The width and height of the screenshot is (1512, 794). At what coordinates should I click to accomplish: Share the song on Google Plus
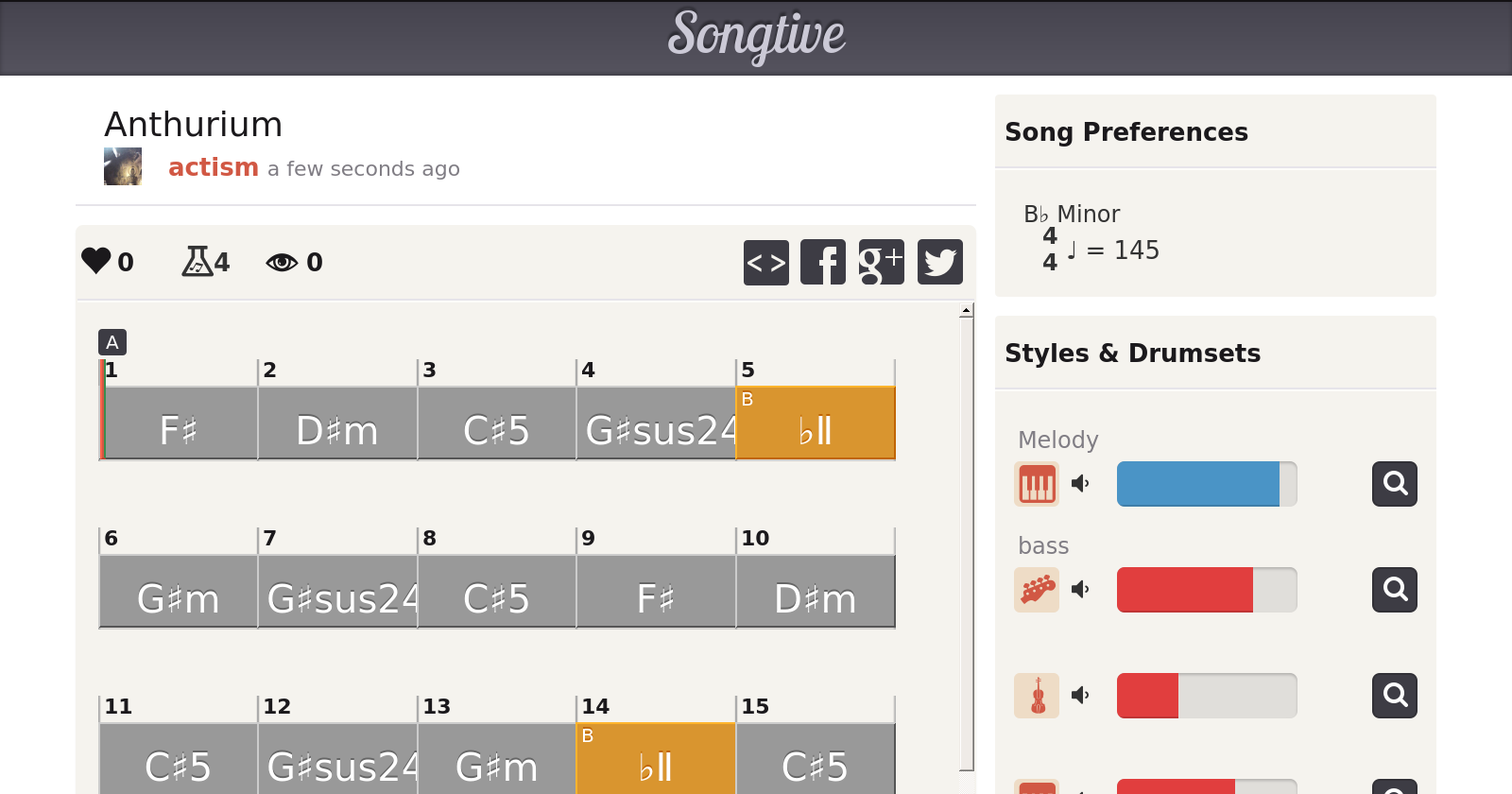pyautogui.click(x=881, y=262)
